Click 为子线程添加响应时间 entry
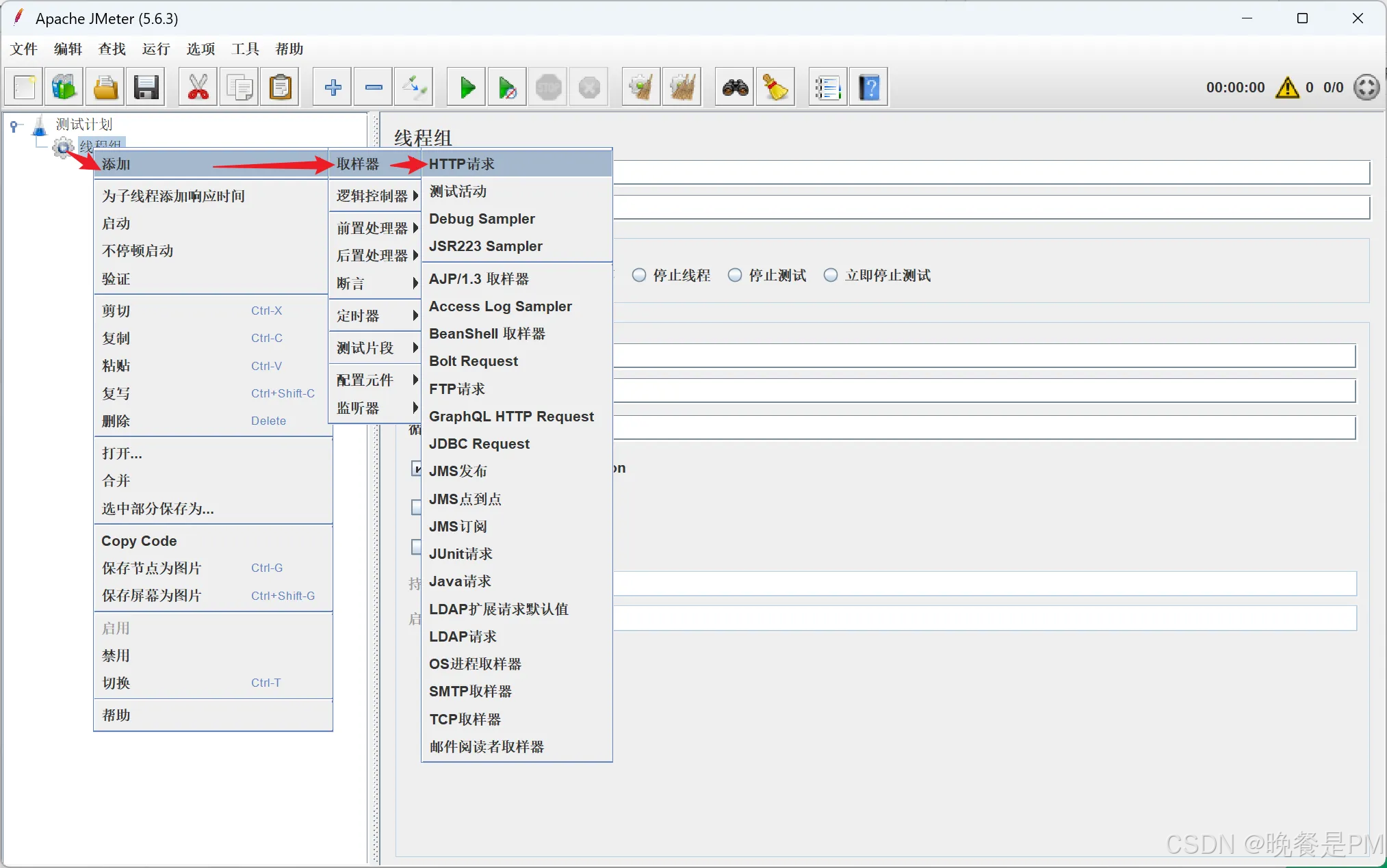1387x868 pixels. 212,196
